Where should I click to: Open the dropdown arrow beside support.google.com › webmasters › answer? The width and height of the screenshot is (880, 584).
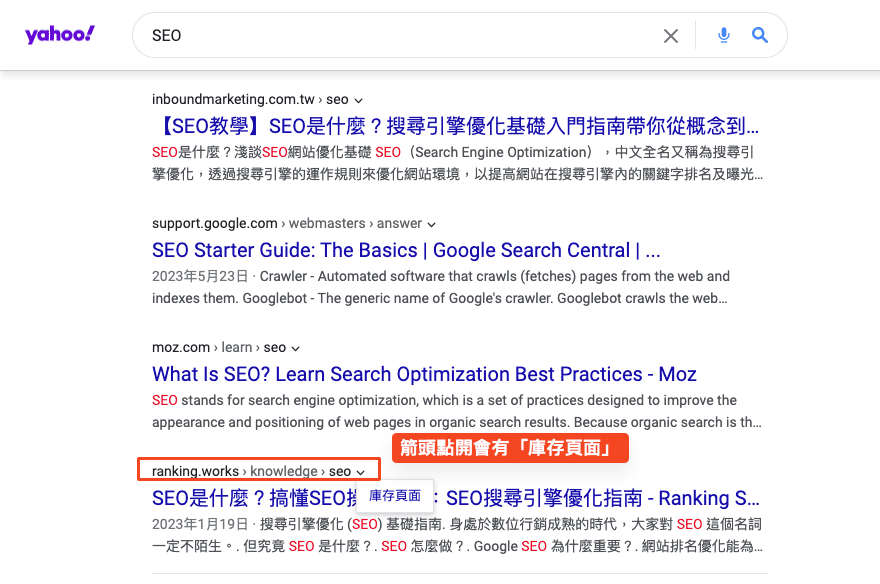coord(431,224)
